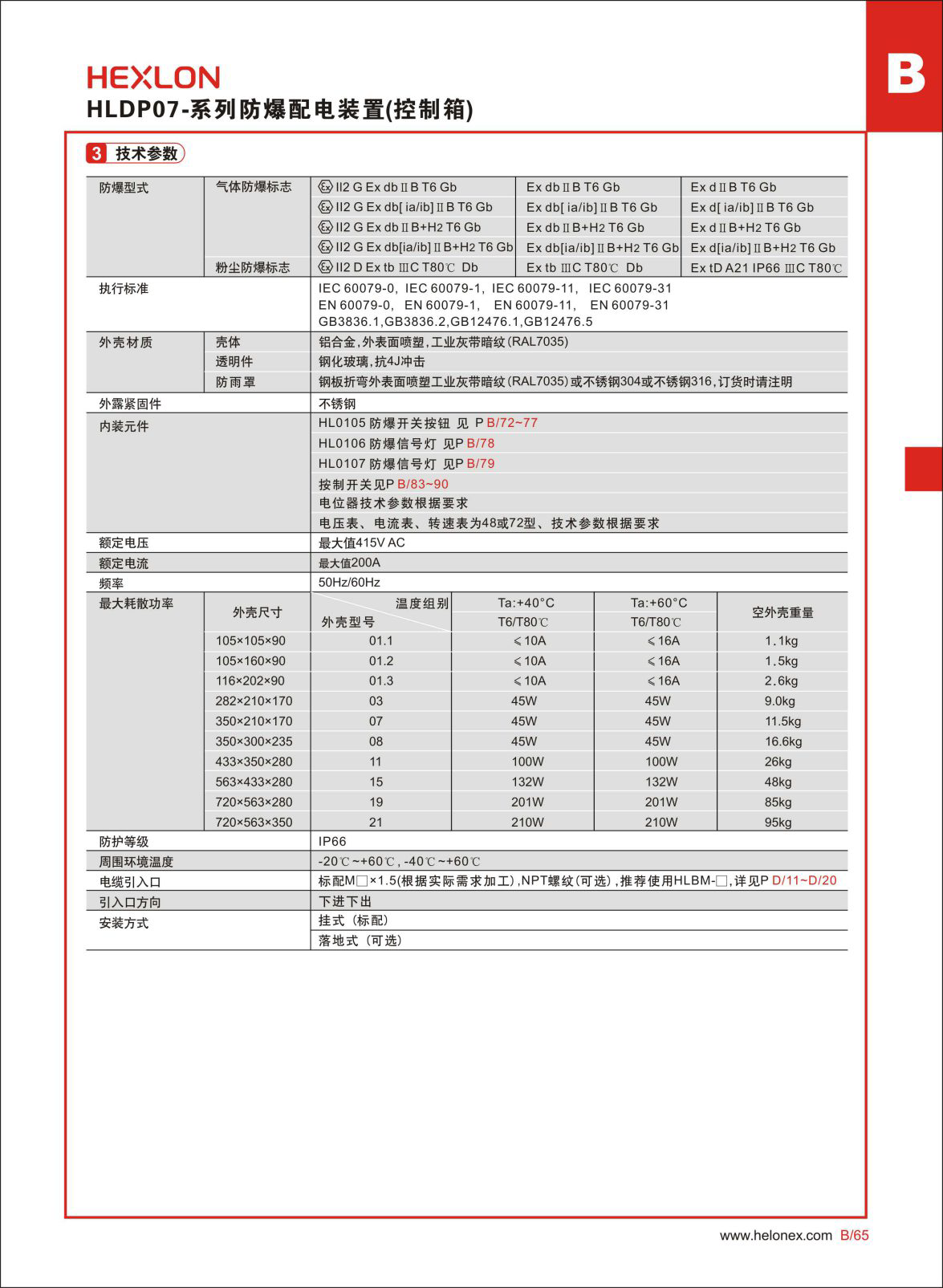The image size is (943, 1288).
Task: Click the page reference B/83~90
Action: [423, 485]
